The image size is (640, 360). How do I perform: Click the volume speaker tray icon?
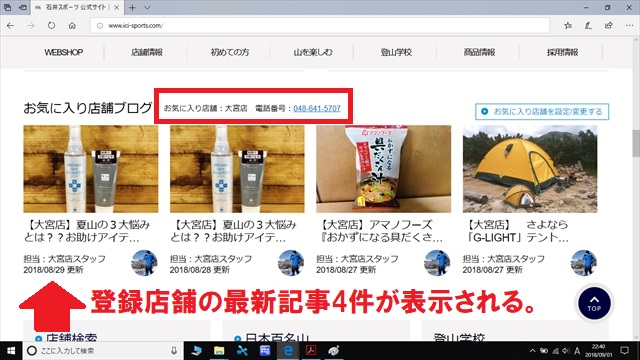point(566,351)
